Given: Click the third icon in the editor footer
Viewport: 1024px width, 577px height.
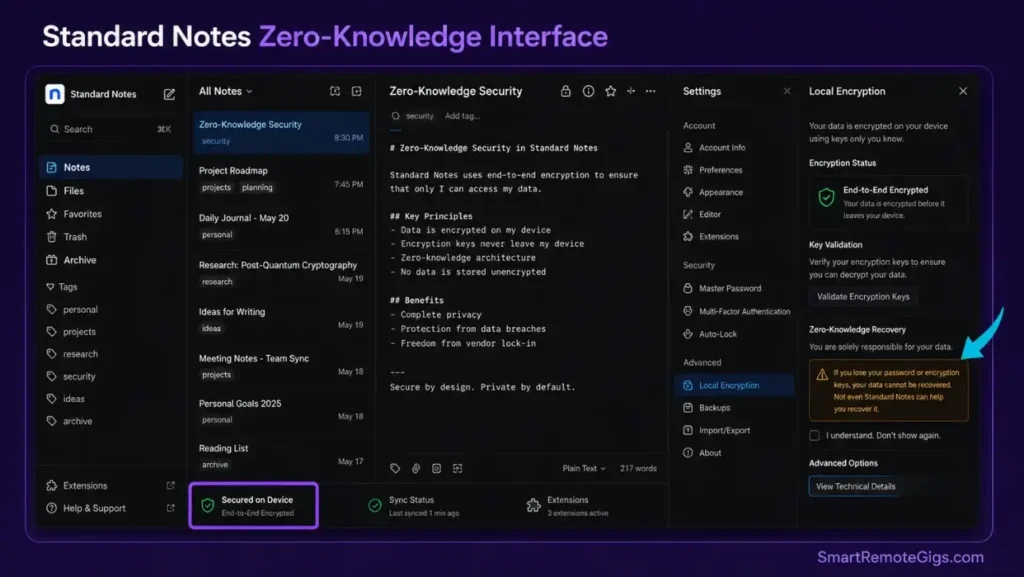Looking at the screenshot, I should 437,468.
